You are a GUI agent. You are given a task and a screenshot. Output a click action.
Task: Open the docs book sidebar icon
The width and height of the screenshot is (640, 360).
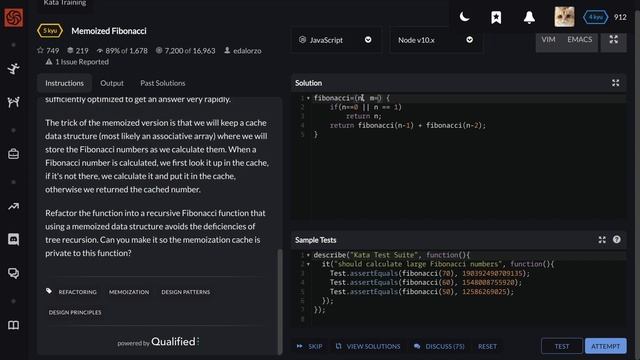click(13, 325)
